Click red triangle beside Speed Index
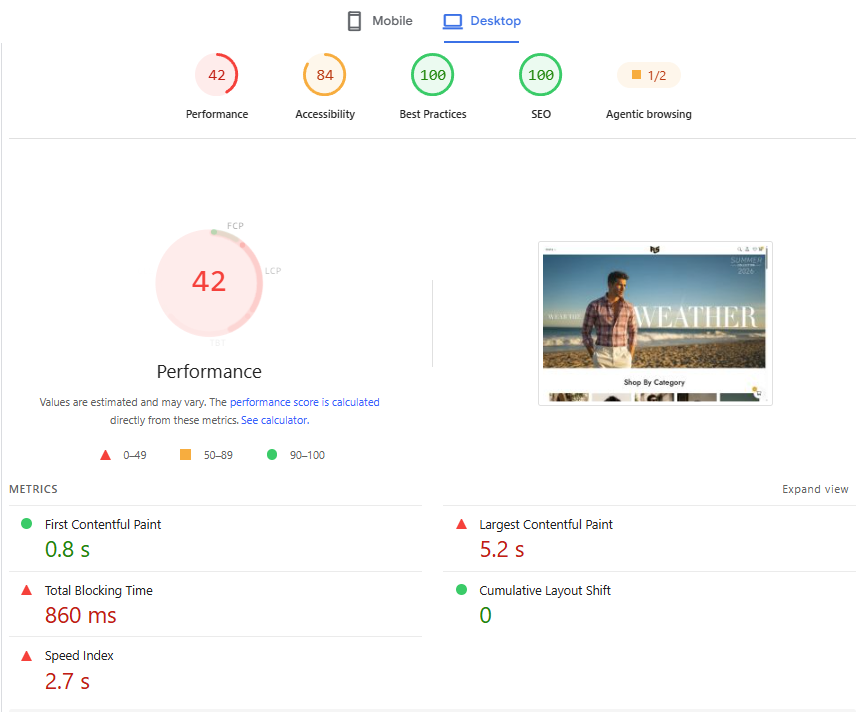863x712 pixels. [x=26, y=656]
